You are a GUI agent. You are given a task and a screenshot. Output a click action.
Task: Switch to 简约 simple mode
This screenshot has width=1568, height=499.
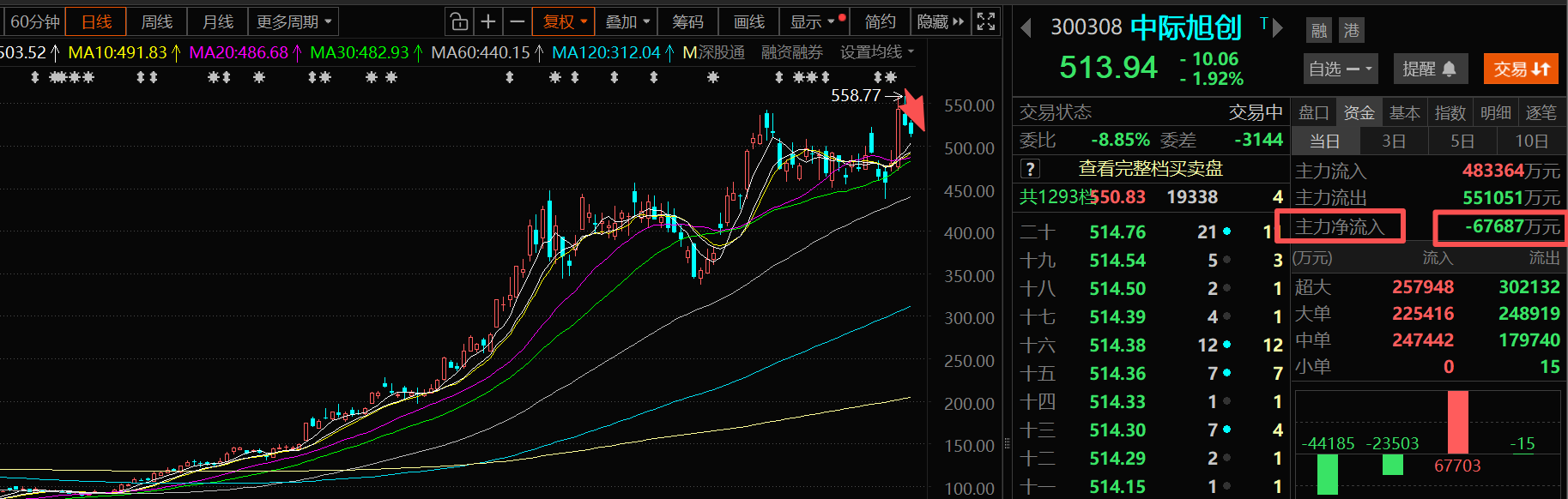click(x=881, y=21)
